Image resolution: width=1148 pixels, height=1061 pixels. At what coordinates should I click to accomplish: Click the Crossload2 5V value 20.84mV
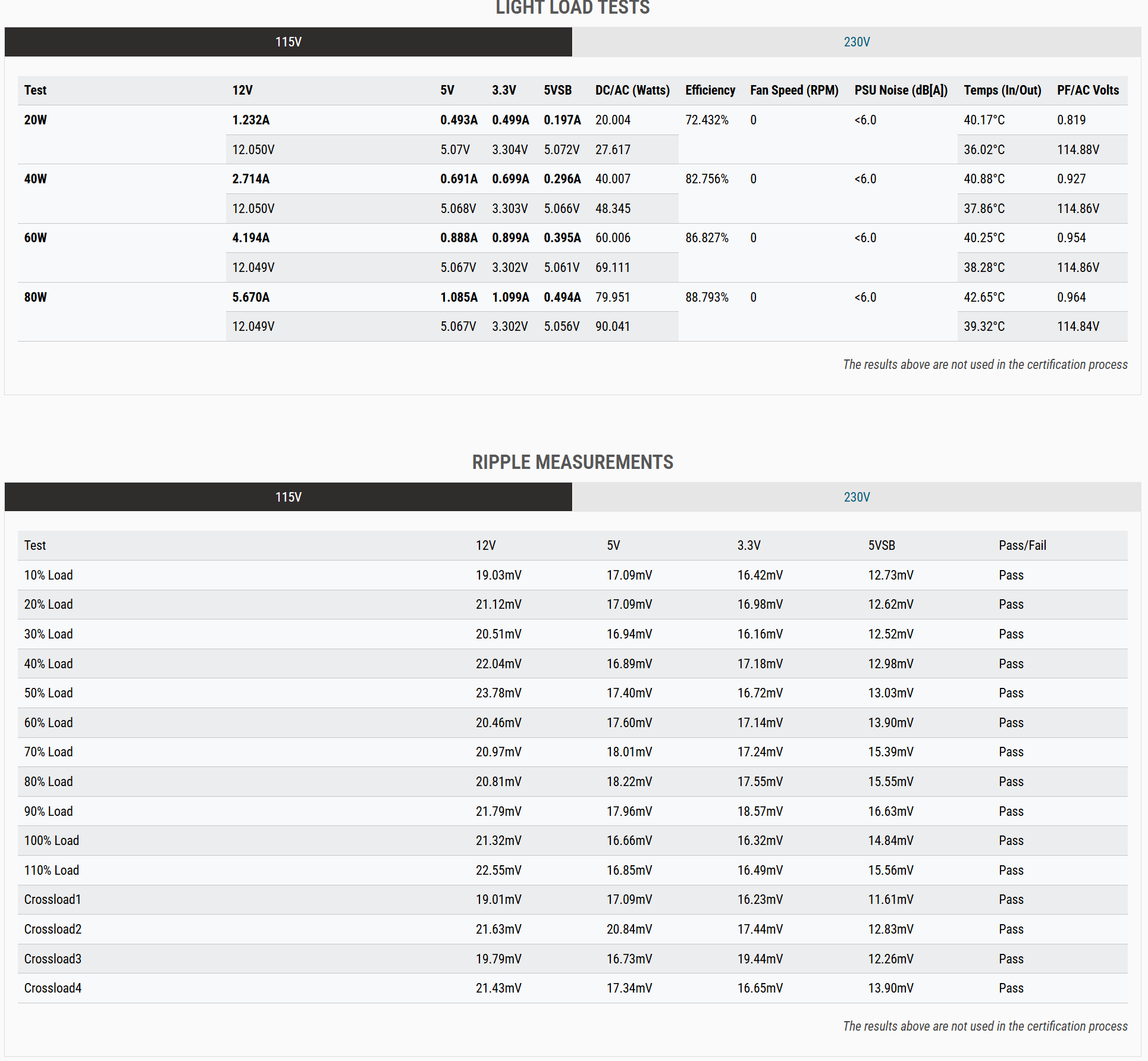629,929
